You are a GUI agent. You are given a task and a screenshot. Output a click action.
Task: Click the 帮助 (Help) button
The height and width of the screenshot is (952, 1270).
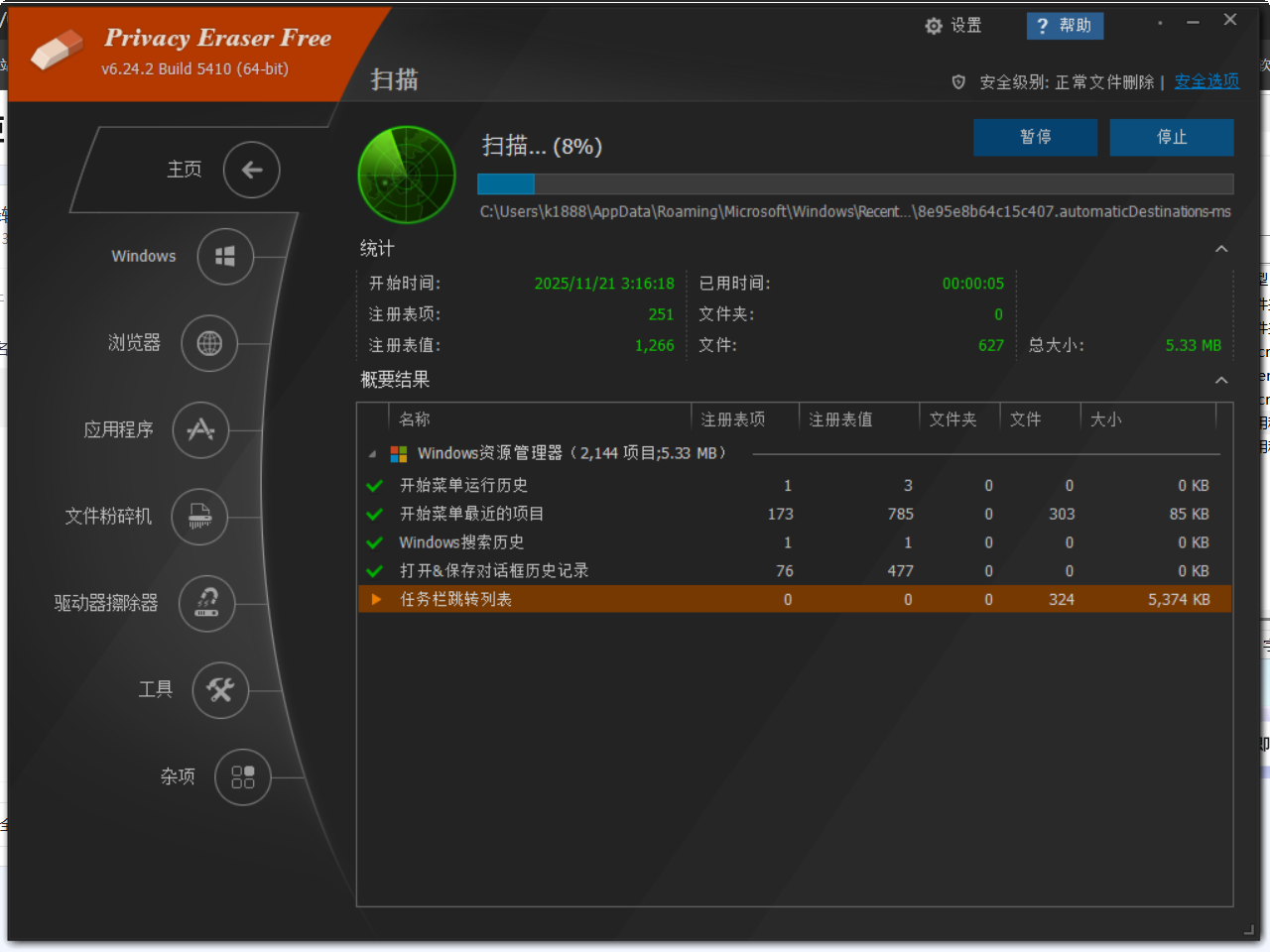1065,26
